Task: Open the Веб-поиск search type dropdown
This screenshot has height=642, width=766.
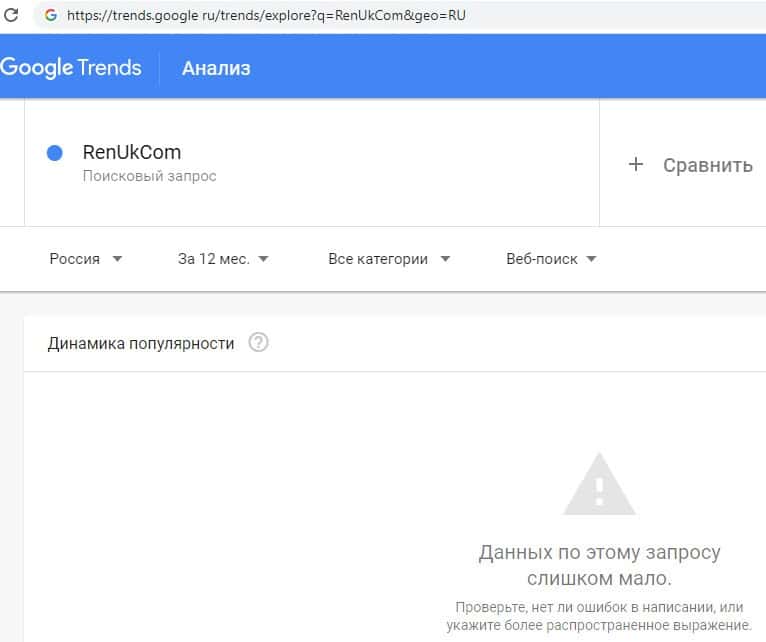Action: [551, 259]
